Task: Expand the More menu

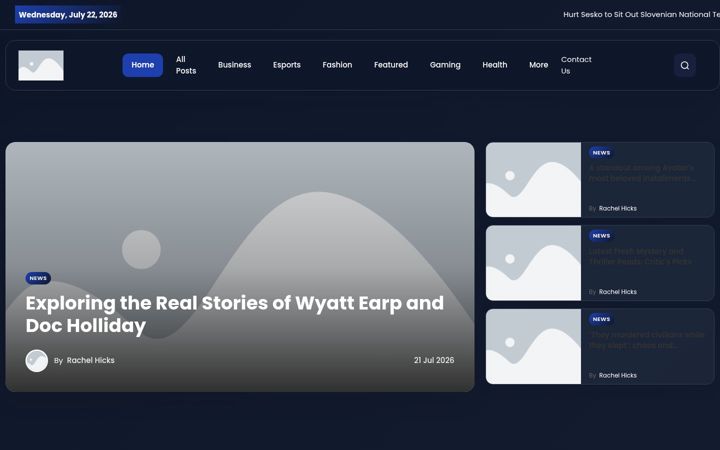Action: (x=538, y=65)
